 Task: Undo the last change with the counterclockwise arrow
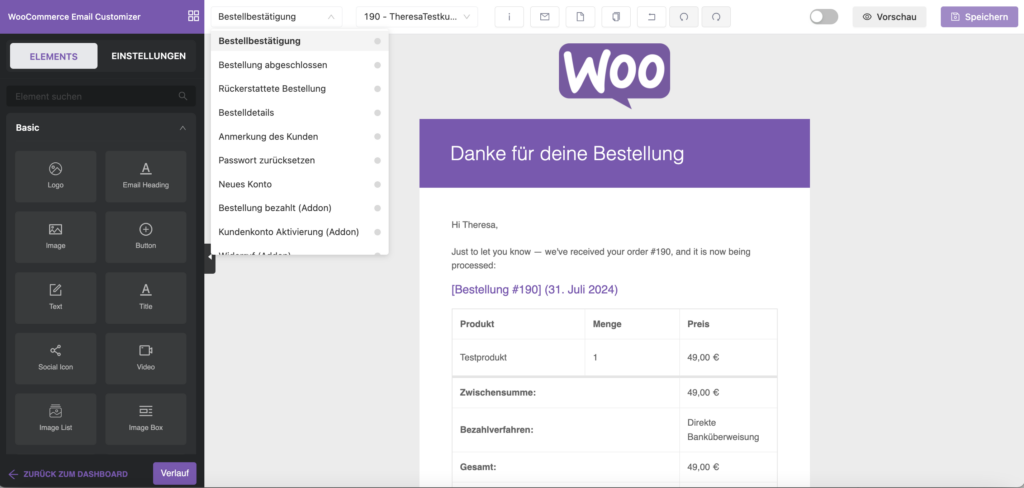(684, 17)
